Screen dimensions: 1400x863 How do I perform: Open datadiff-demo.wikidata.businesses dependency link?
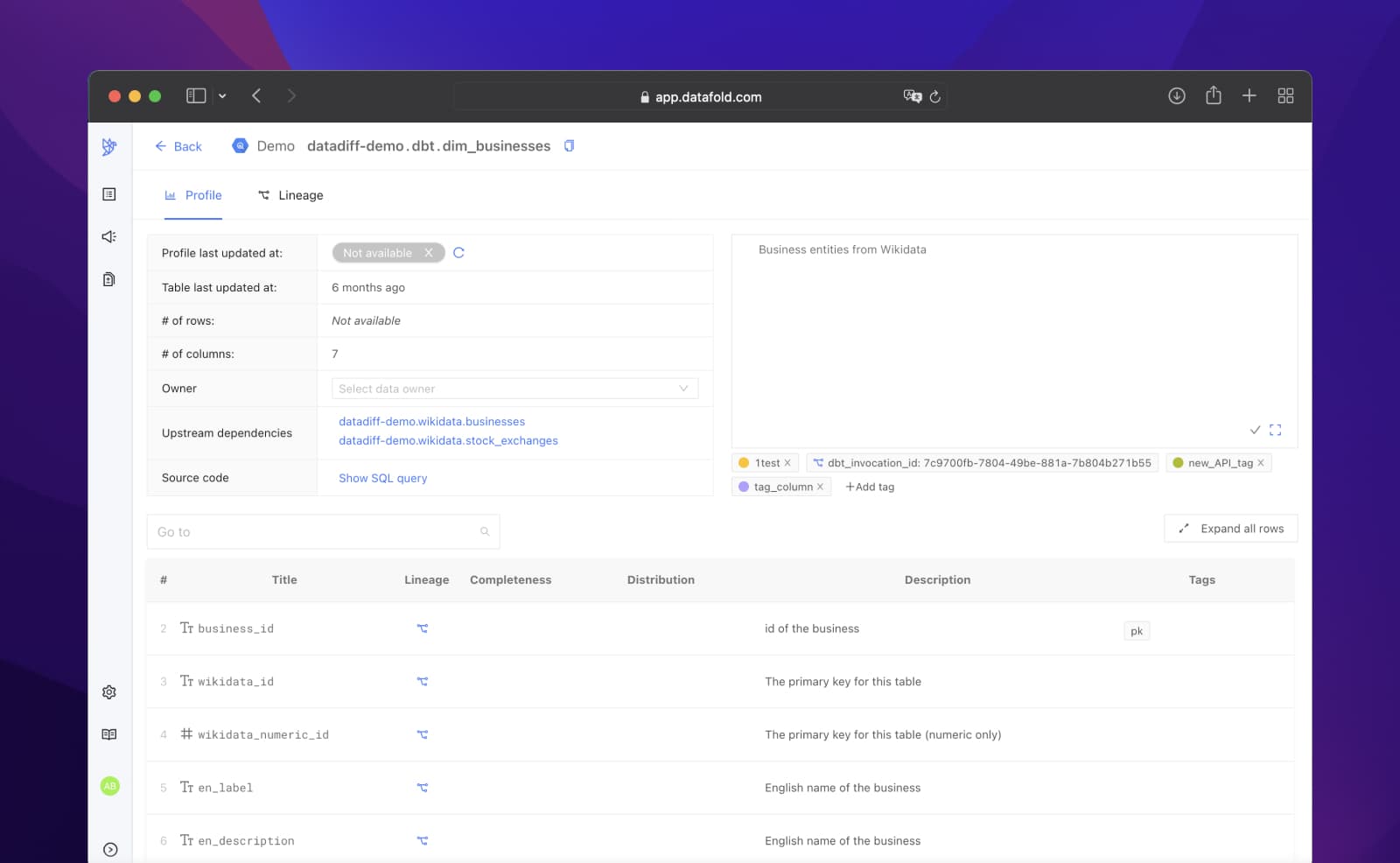pos(432,422)
